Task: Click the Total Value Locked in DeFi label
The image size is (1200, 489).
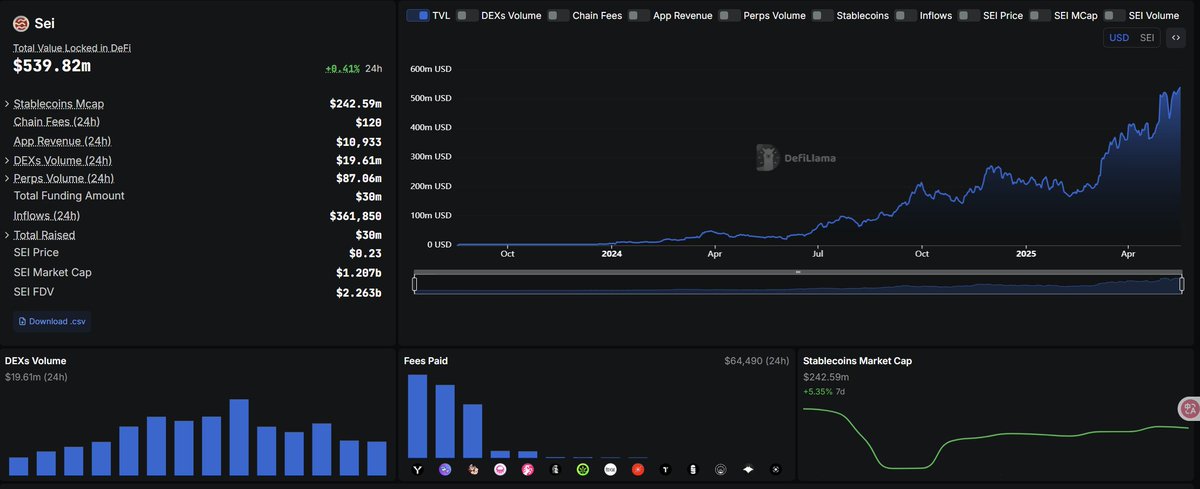Action: tap(72, 48)
